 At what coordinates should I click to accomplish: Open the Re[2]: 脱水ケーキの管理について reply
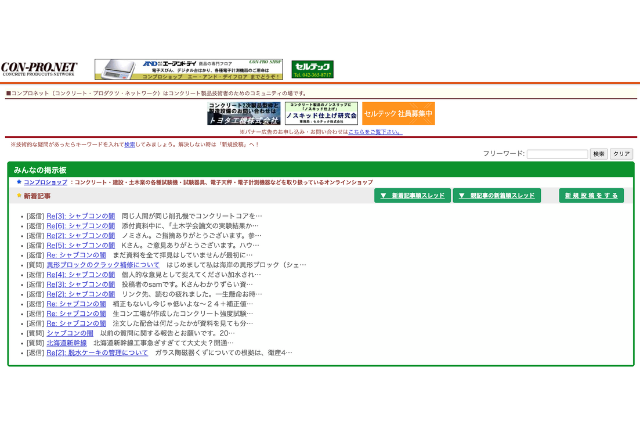point(97,352)
